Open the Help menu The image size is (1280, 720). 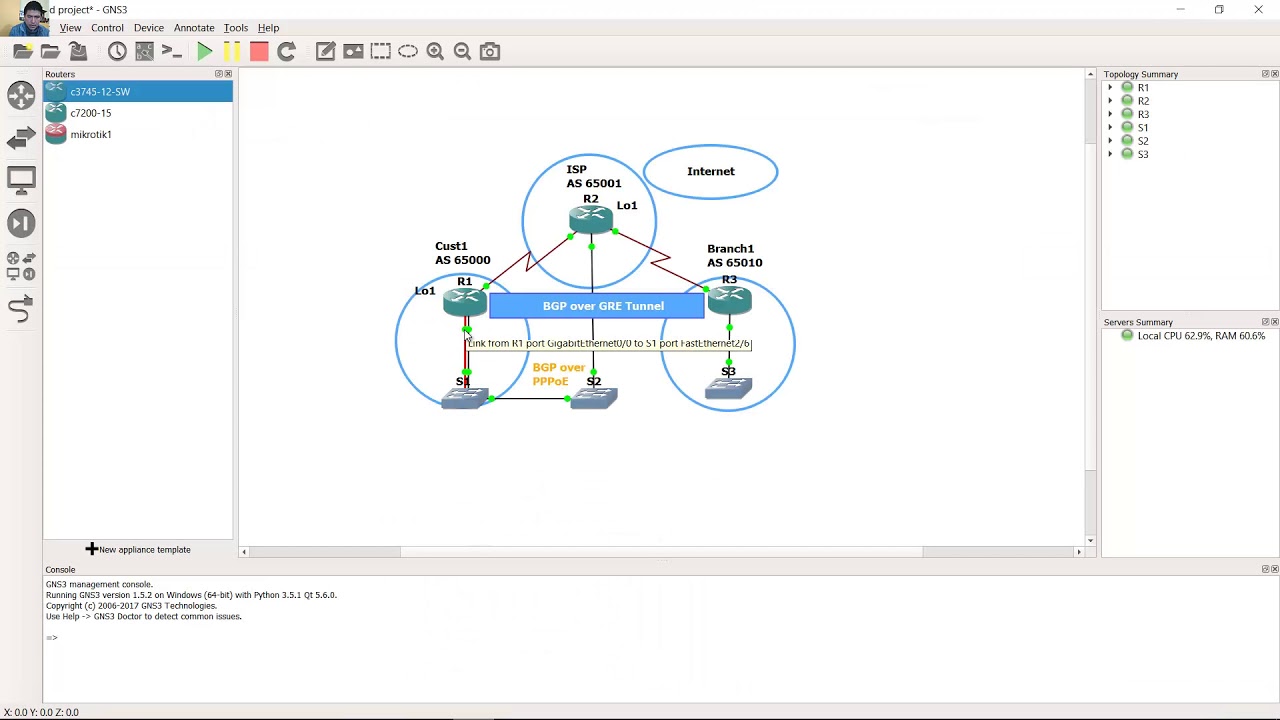(x=268, y=28)
